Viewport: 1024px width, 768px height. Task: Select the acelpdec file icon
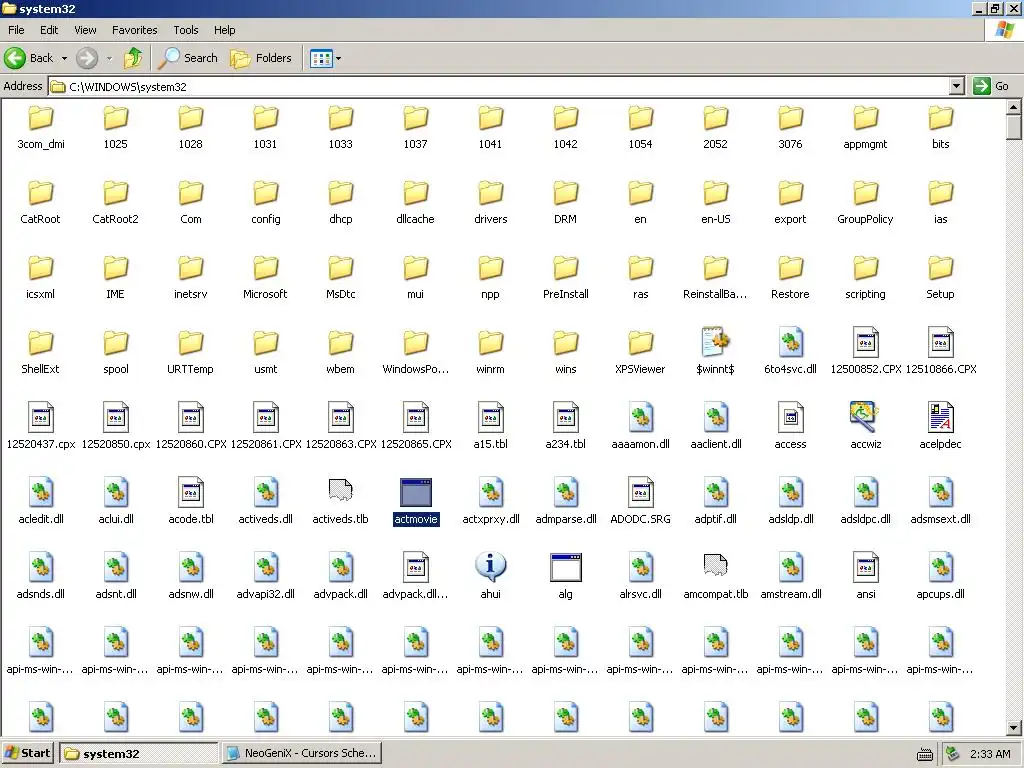[940, 418]
